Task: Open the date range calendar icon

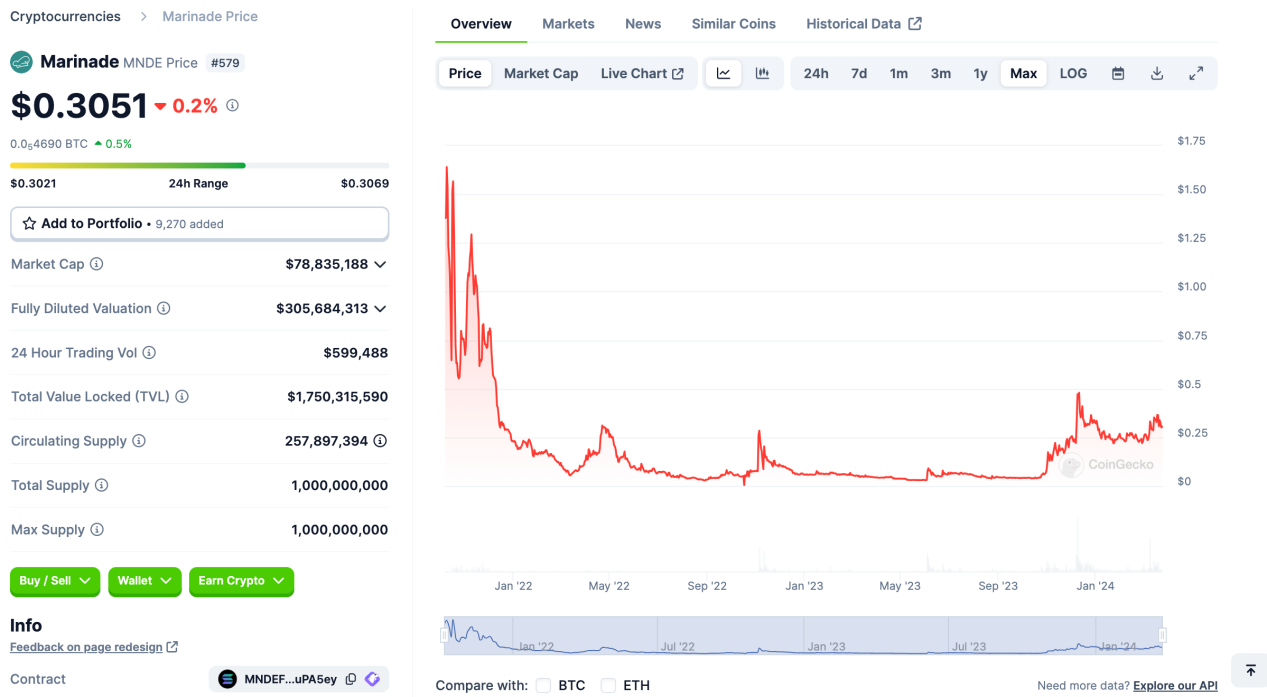Action: pos(1117,72)
